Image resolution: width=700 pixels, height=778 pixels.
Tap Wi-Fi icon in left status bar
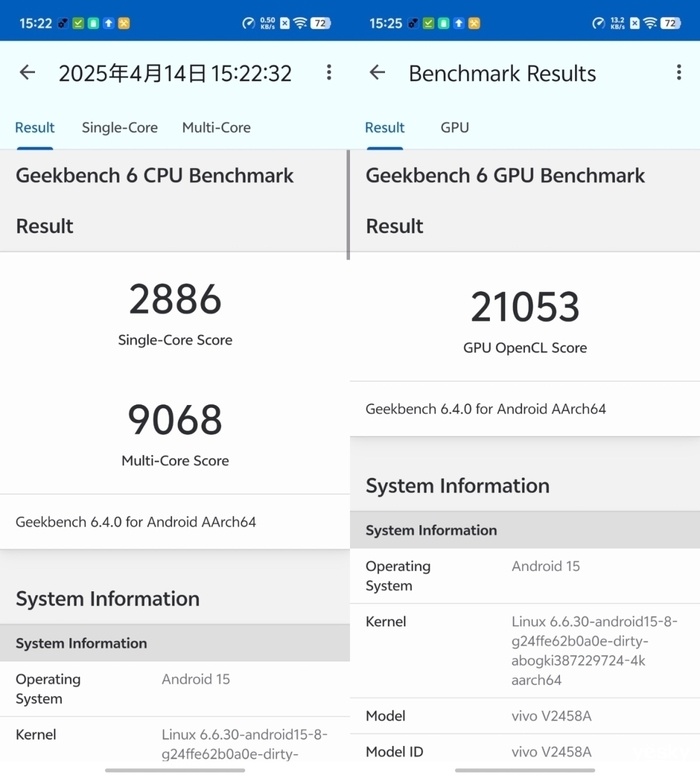point(300,22)
